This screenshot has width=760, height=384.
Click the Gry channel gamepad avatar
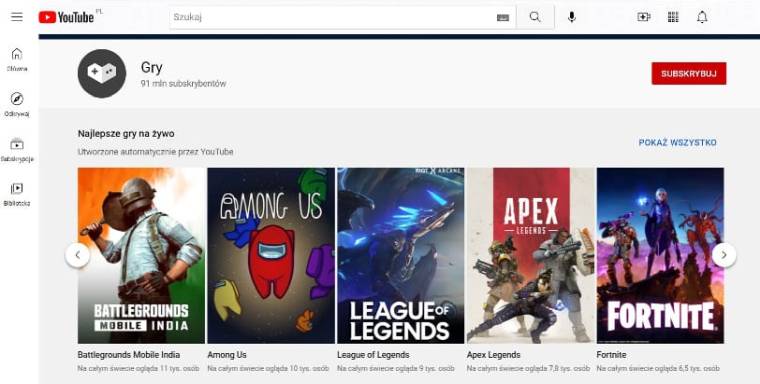point(102,73)
